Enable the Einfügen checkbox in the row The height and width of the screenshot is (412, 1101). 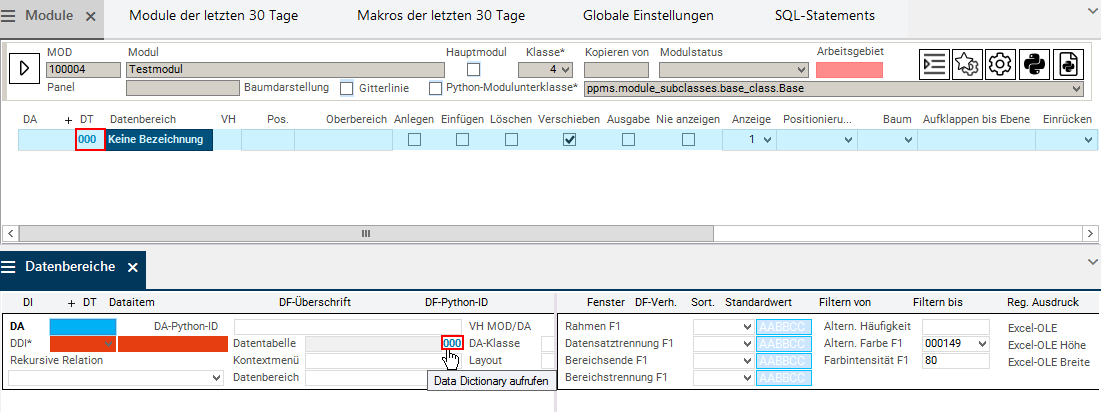[463, 140]
